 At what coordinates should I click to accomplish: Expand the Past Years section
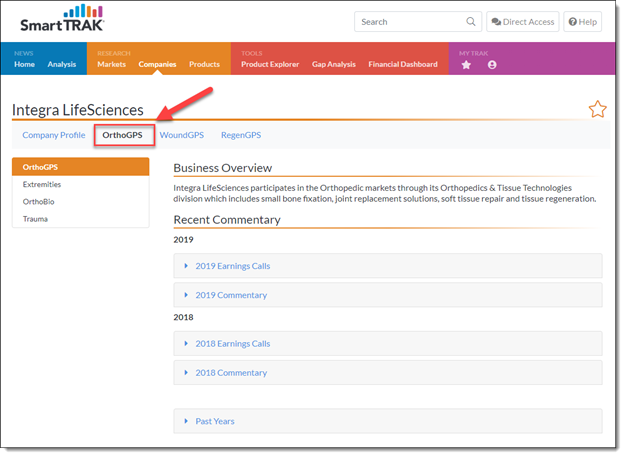[388, 421]
